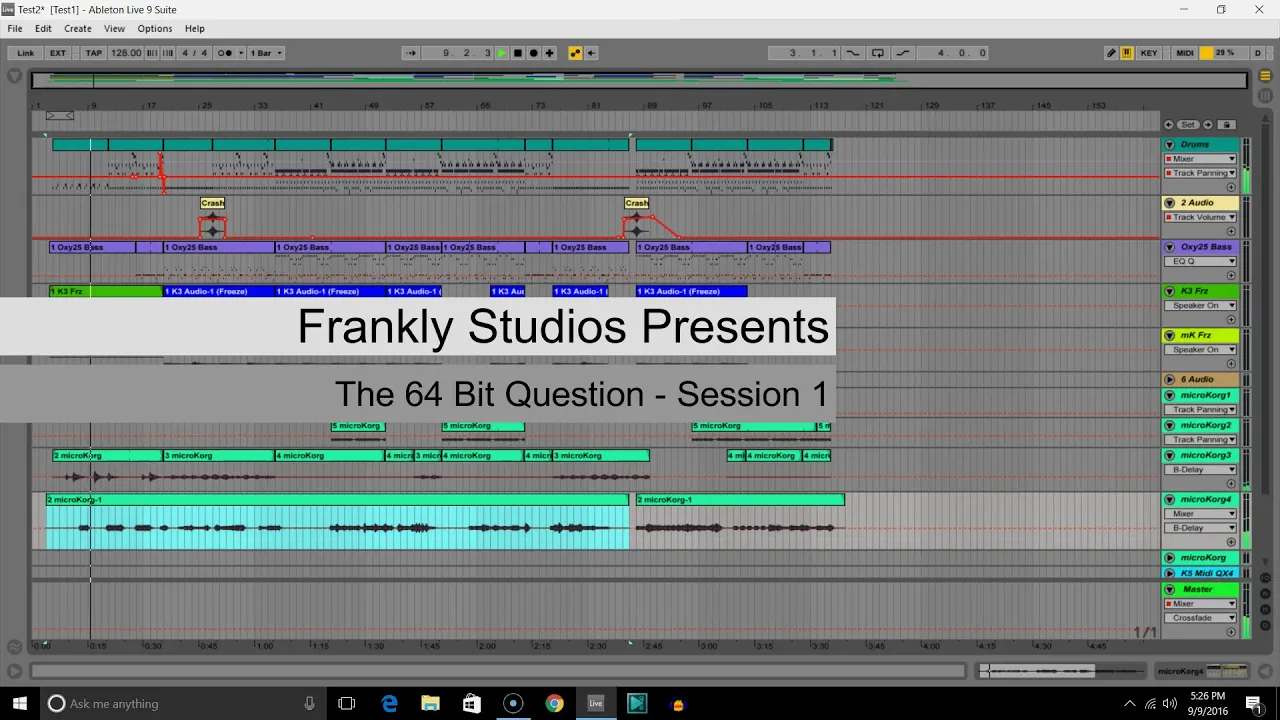Screen dimensions: 1280x720
Task: Click the Re-enable Automation arrow icon
Action: coord(591,53)
